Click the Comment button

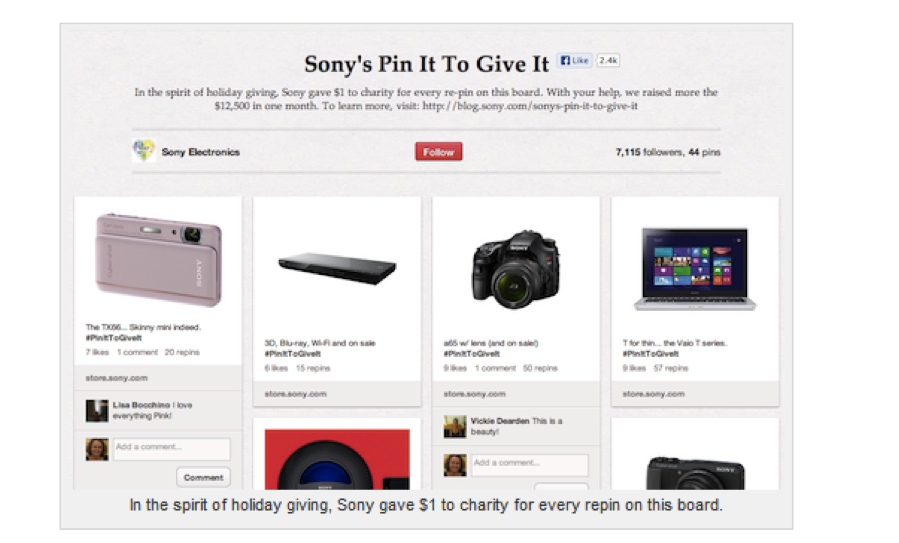(x=204, y=477)
